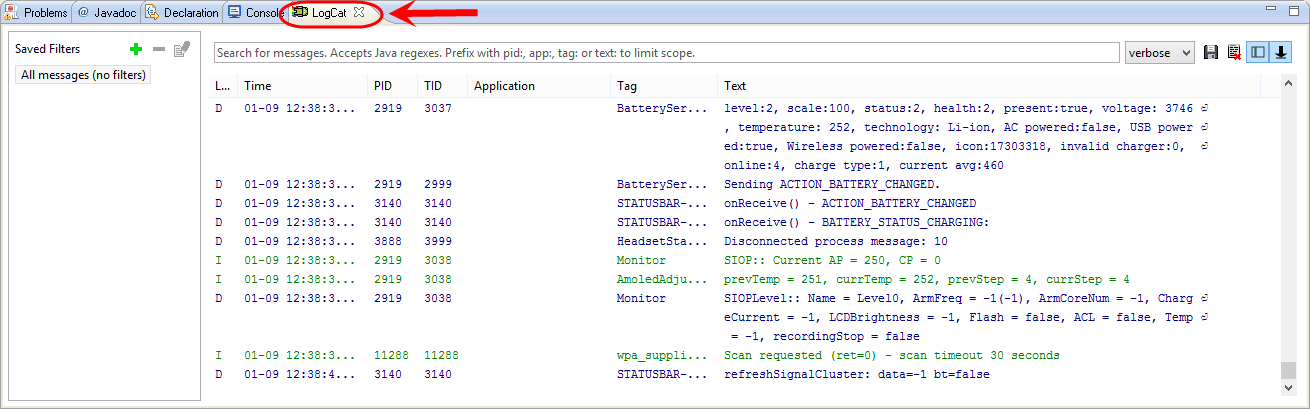Switch to the Problems tab

pos(37,13)
